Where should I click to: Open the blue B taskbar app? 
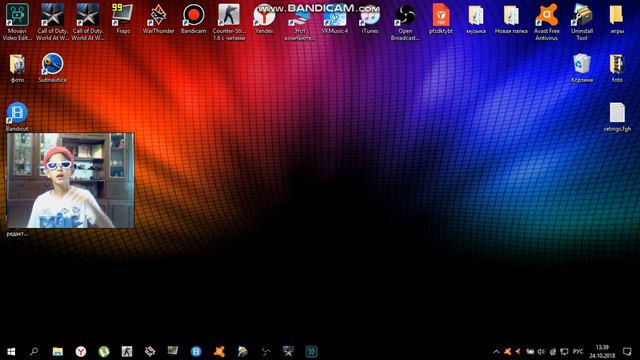(196, 351)
